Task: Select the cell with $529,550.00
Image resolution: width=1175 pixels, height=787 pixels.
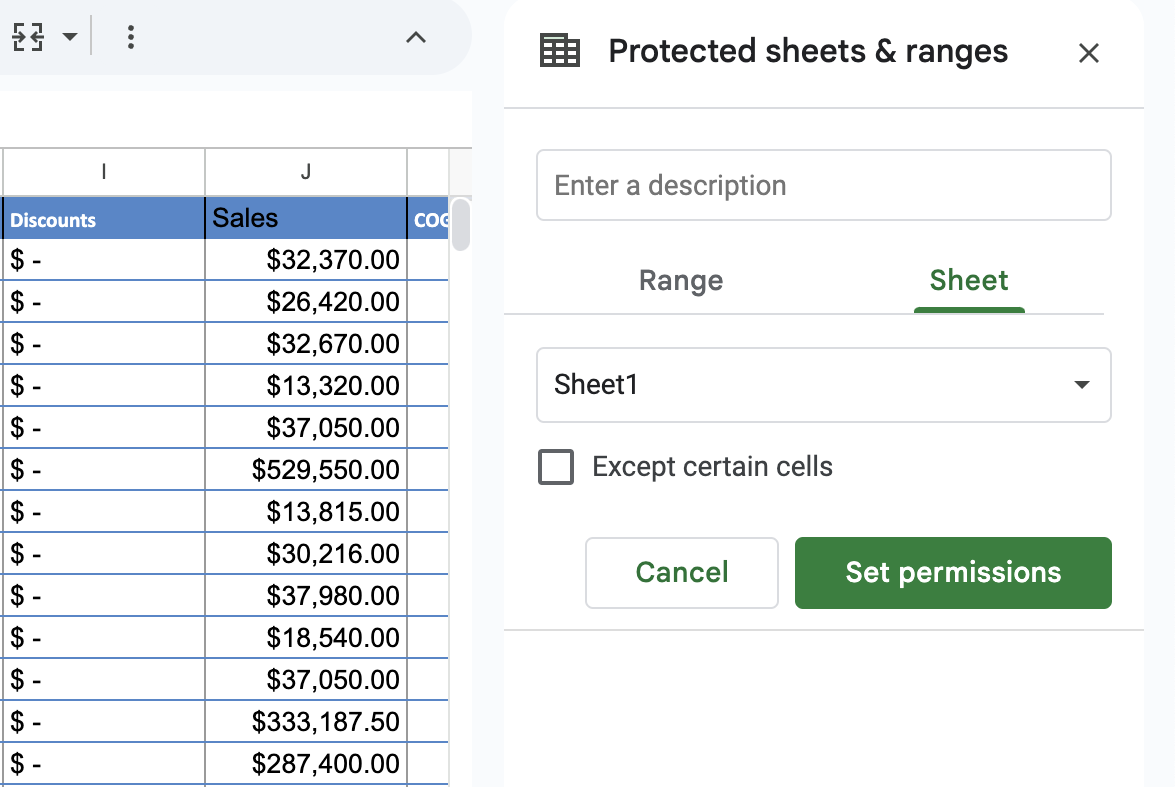Action: tap(306, 470)
